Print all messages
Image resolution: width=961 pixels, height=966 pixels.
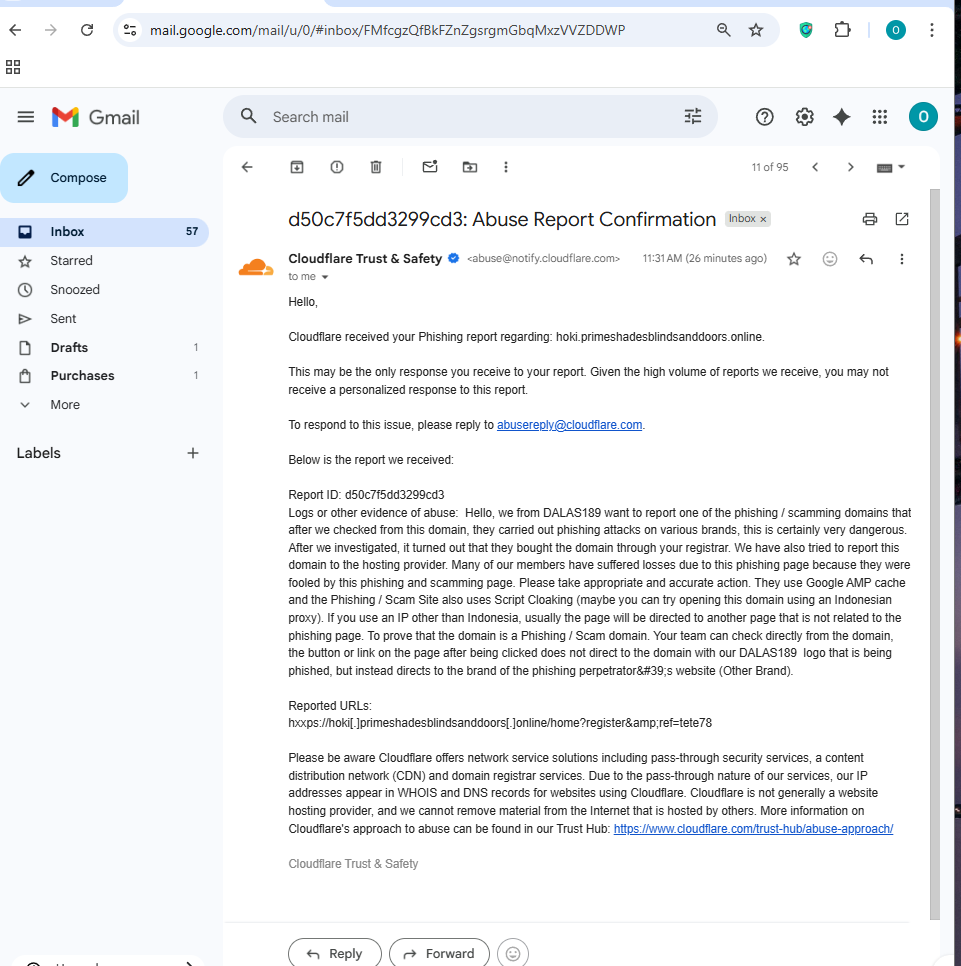pyautogui.click(x=870, y=219)
